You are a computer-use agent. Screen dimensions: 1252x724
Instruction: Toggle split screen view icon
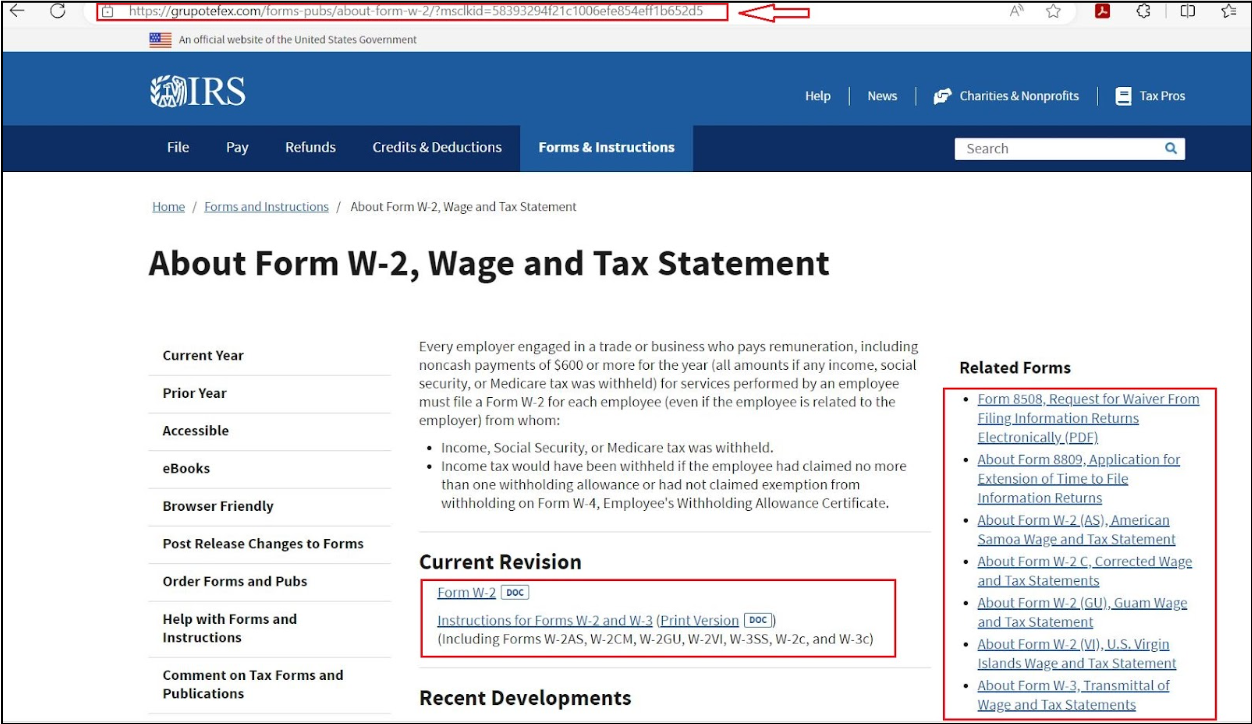pos(1188,11)
